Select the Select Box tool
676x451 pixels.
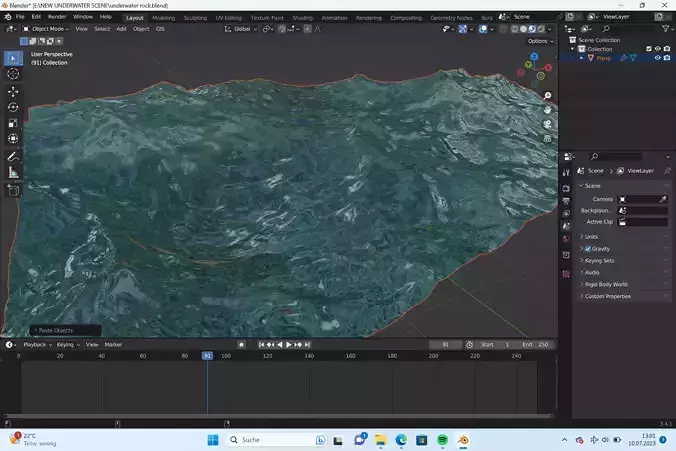(x=13, y=58)
